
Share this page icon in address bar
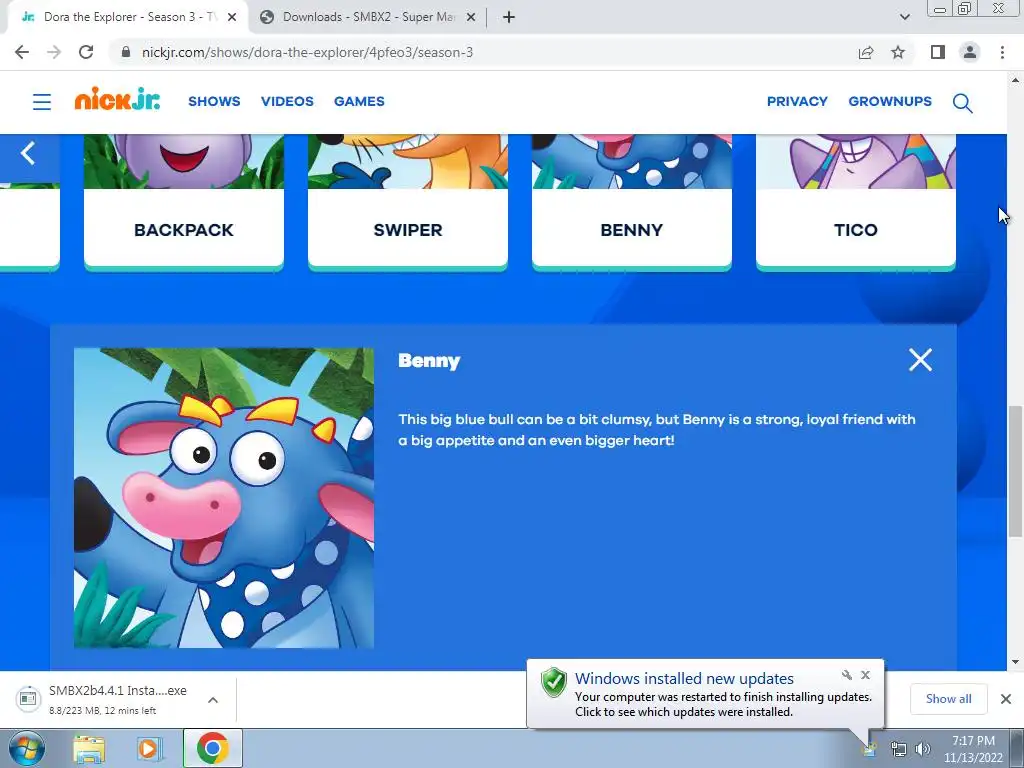pyautogui.click(x=866, y=52)
